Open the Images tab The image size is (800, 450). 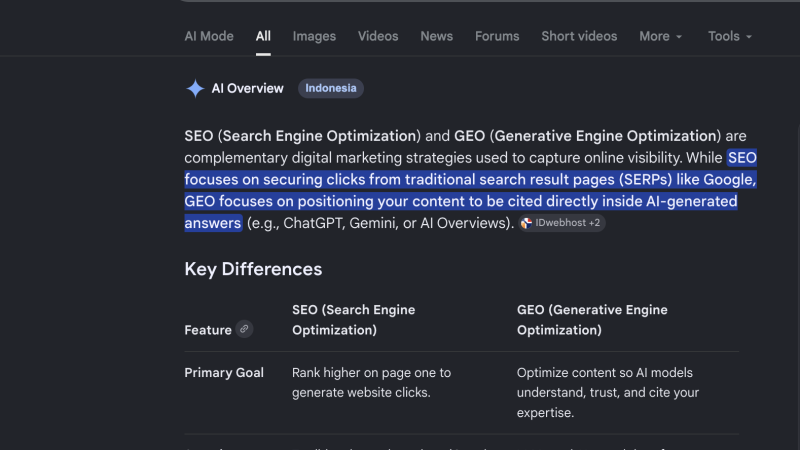pos(314,36)
